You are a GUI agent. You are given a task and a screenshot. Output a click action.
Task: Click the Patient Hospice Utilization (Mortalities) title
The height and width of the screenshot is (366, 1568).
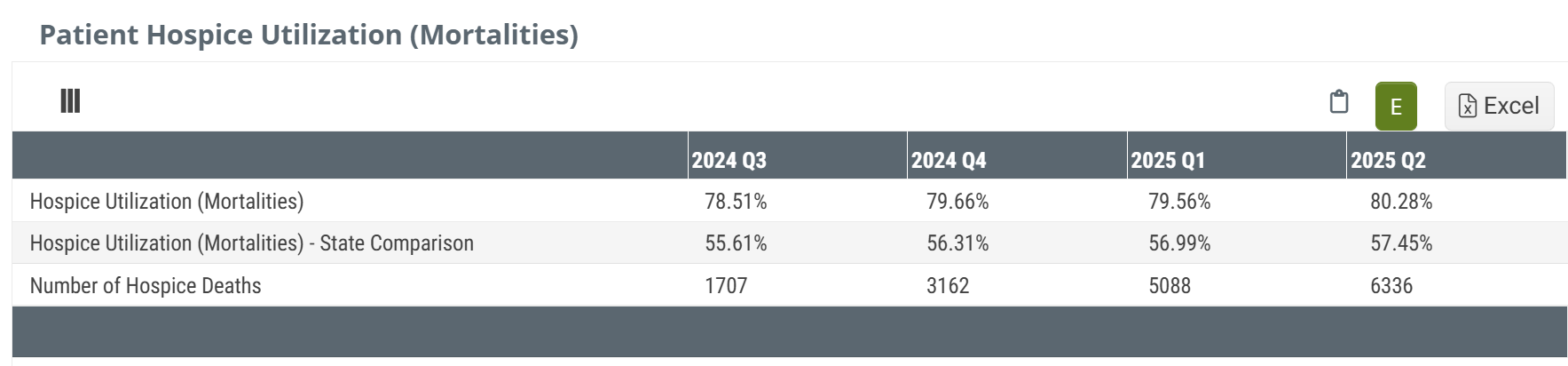pyautogui.click(x=309, y=35)
